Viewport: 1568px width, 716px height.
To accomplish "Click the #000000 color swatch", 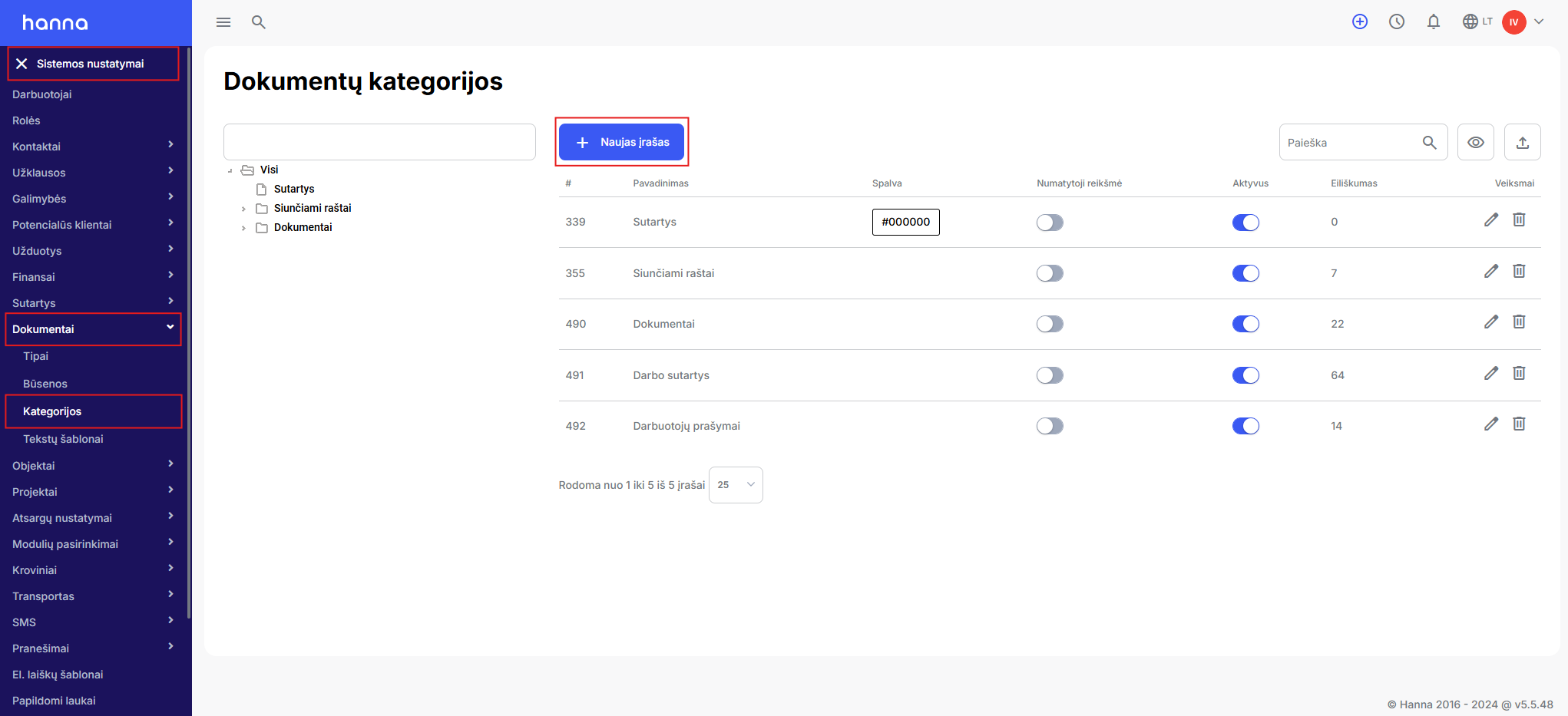I will pyautogui.click(x=905, y=222).
